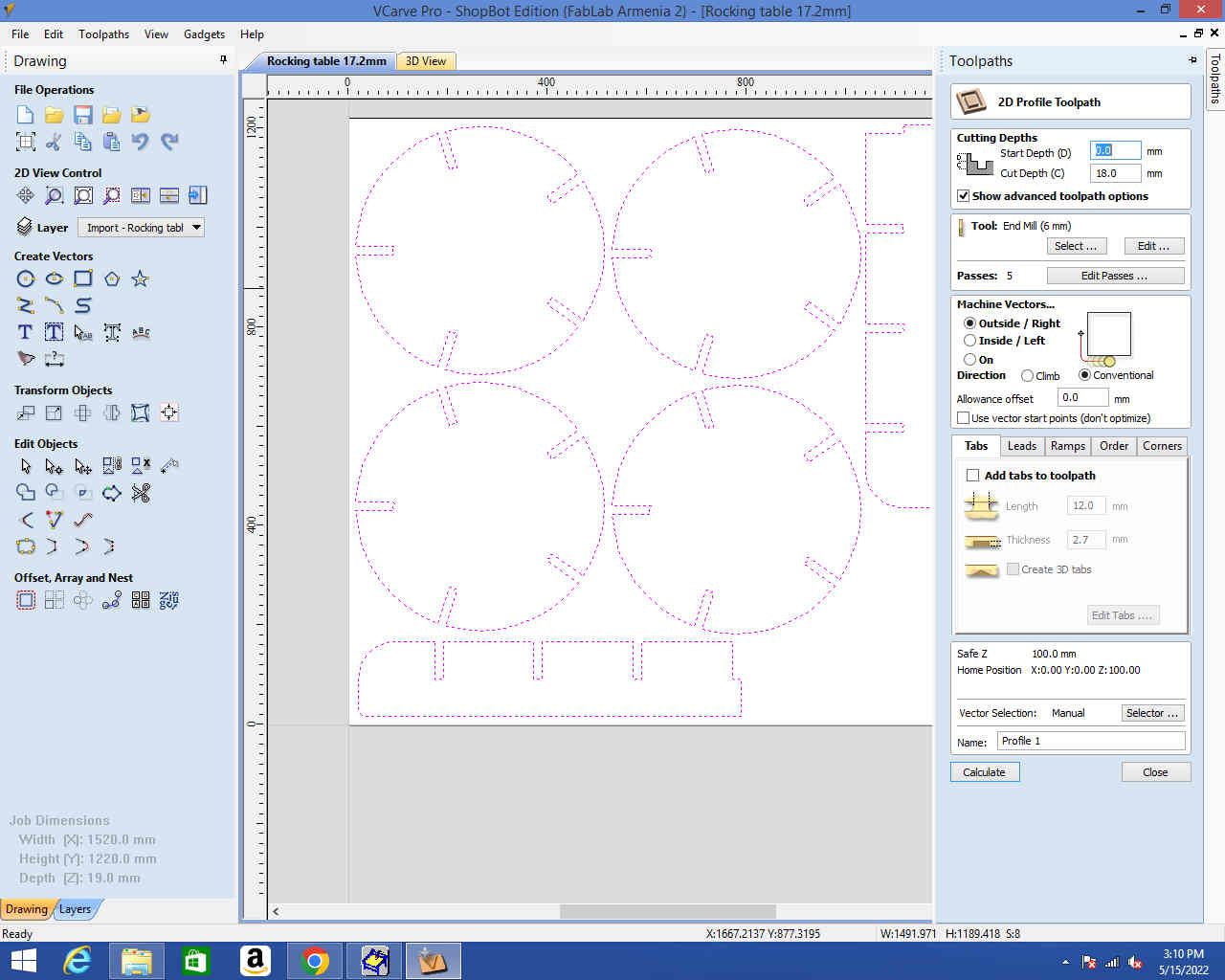Select the Draw Ellipse tool

click(55, 278)
